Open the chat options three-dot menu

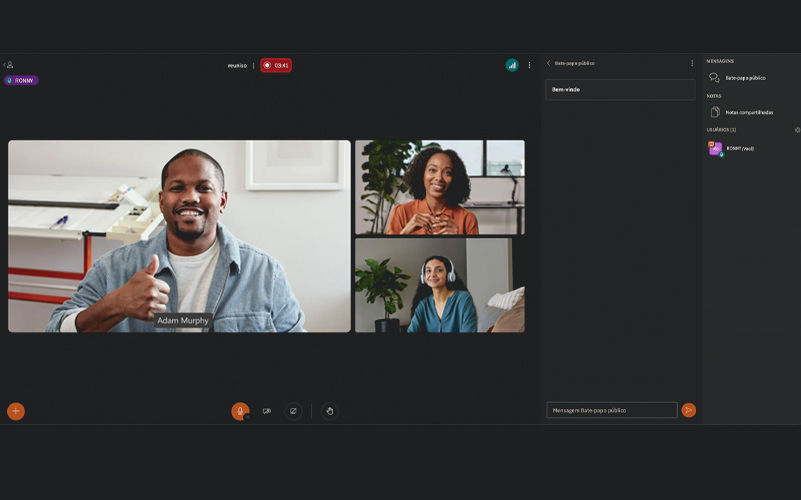(x=691, y=63)
